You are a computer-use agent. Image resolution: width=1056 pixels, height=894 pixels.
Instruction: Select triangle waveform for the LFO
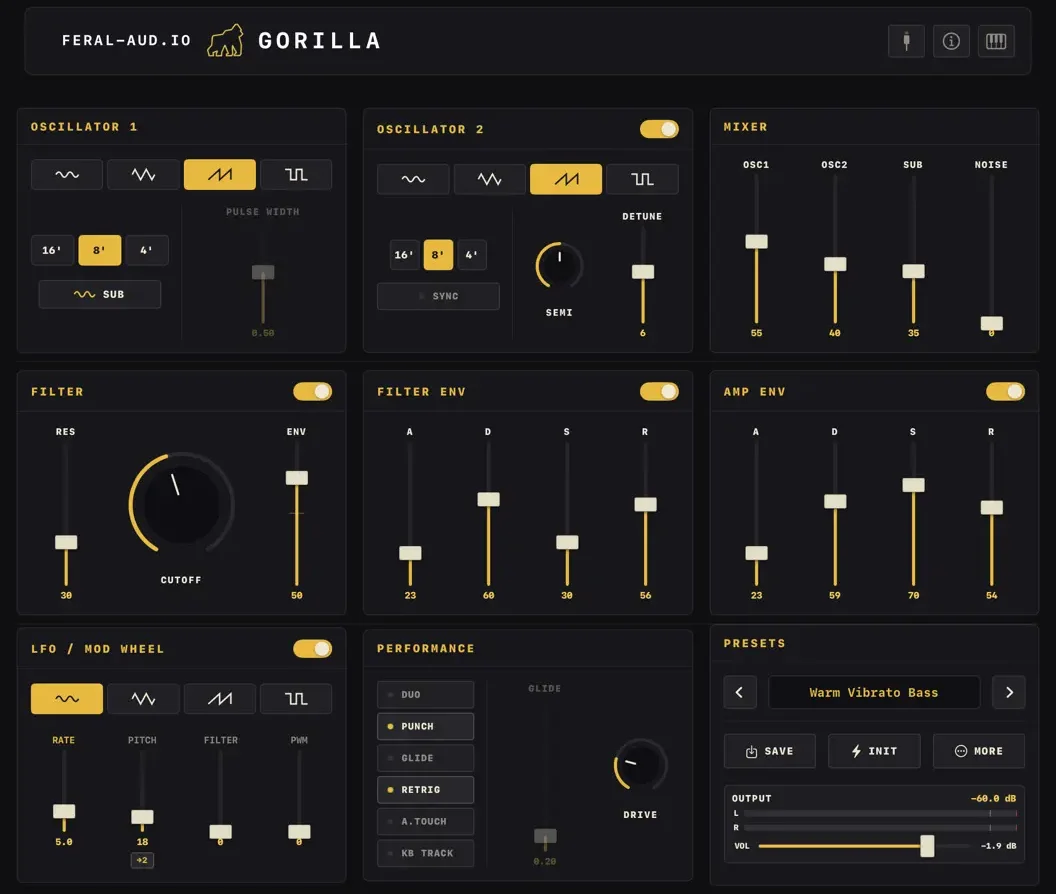point(143,699)
